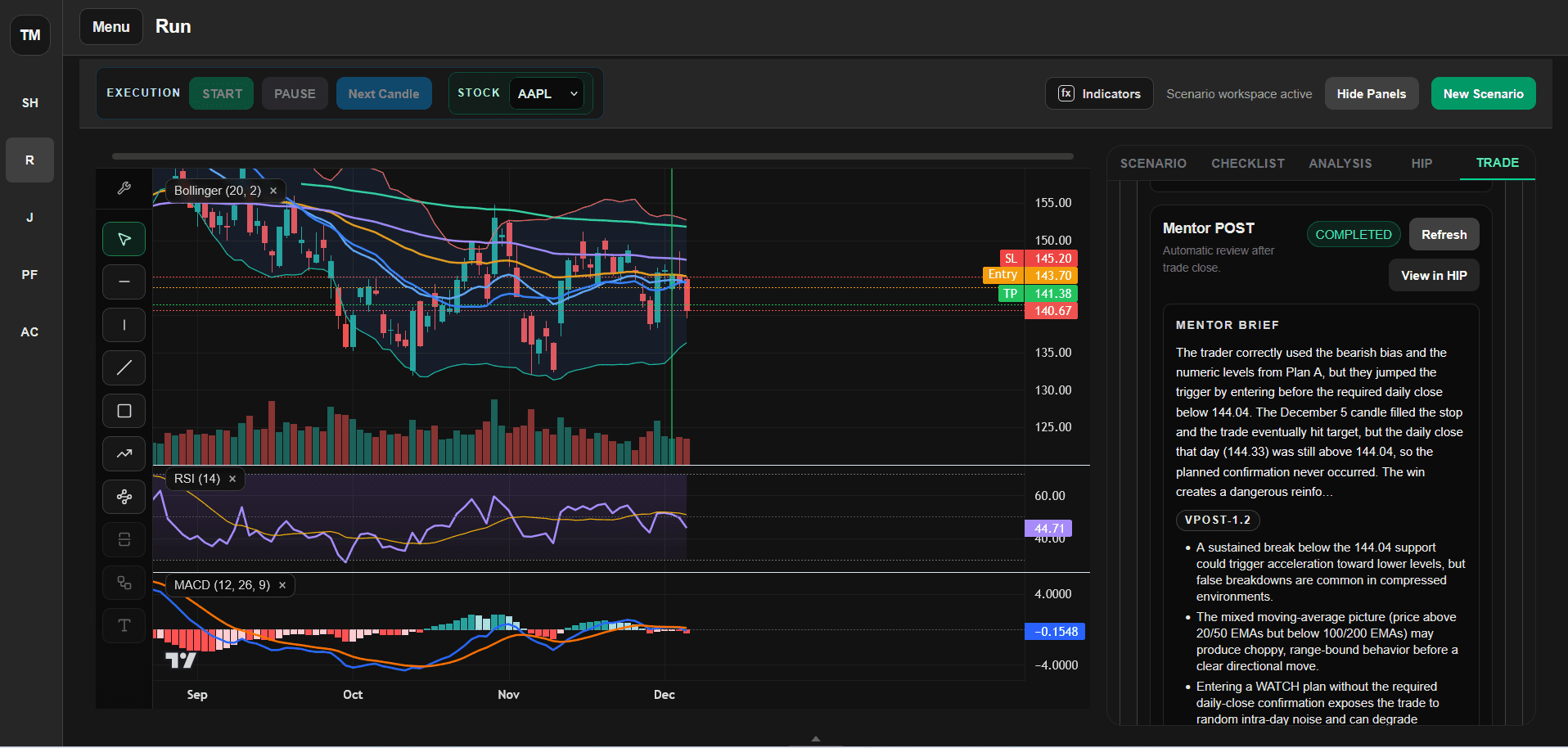Click the RSI (14) indicator label
Image resolution: width=1568 pixels, height=748 pixels.
point(197,479)
